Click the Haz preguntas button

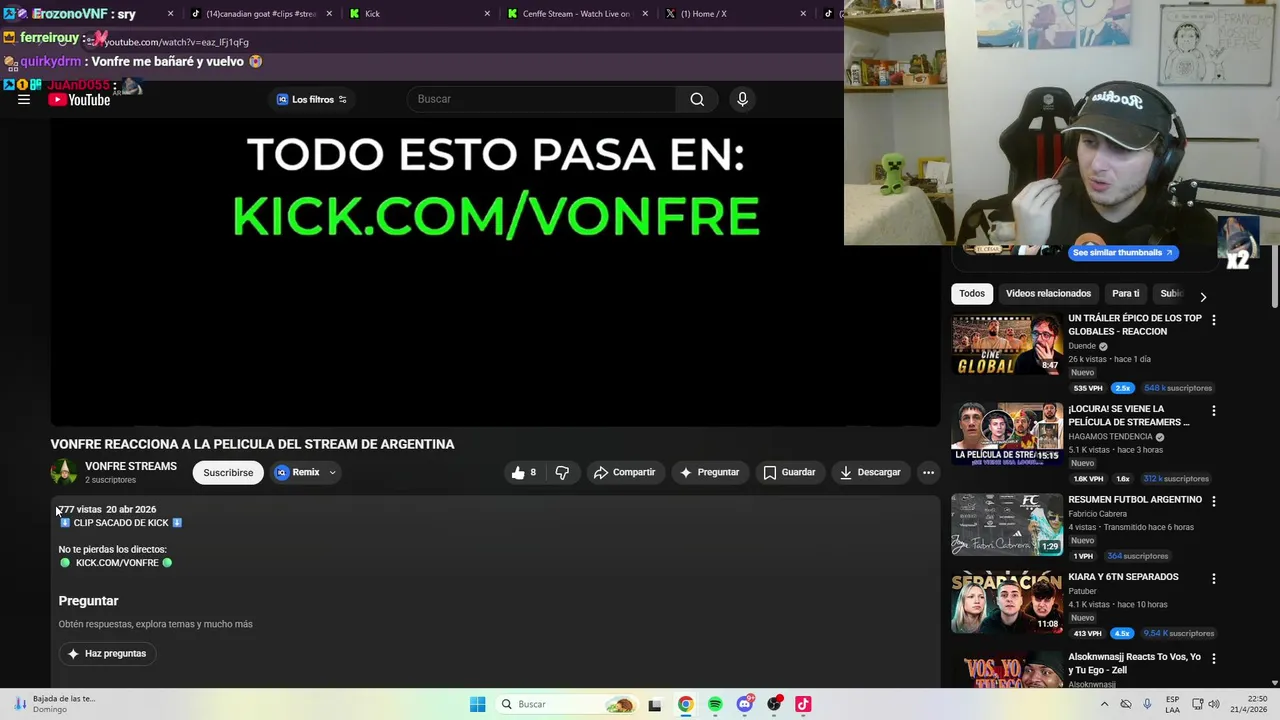107,653
